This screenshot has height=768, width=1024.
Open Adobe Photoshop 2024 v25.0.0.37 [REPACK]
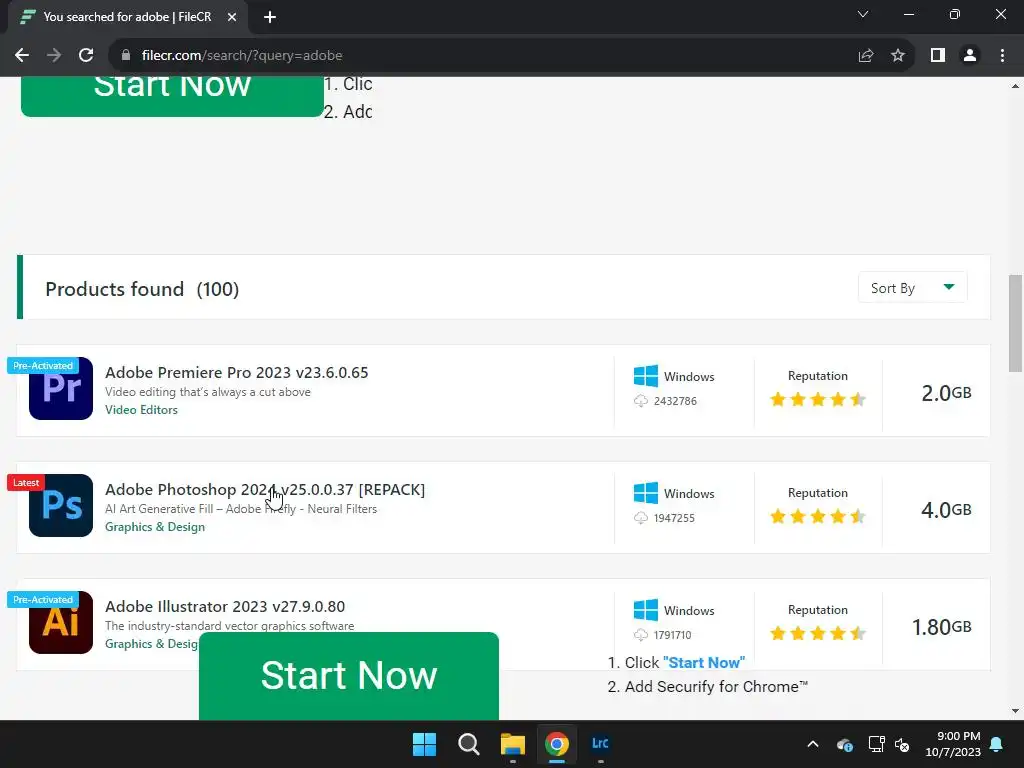point(265,489)
